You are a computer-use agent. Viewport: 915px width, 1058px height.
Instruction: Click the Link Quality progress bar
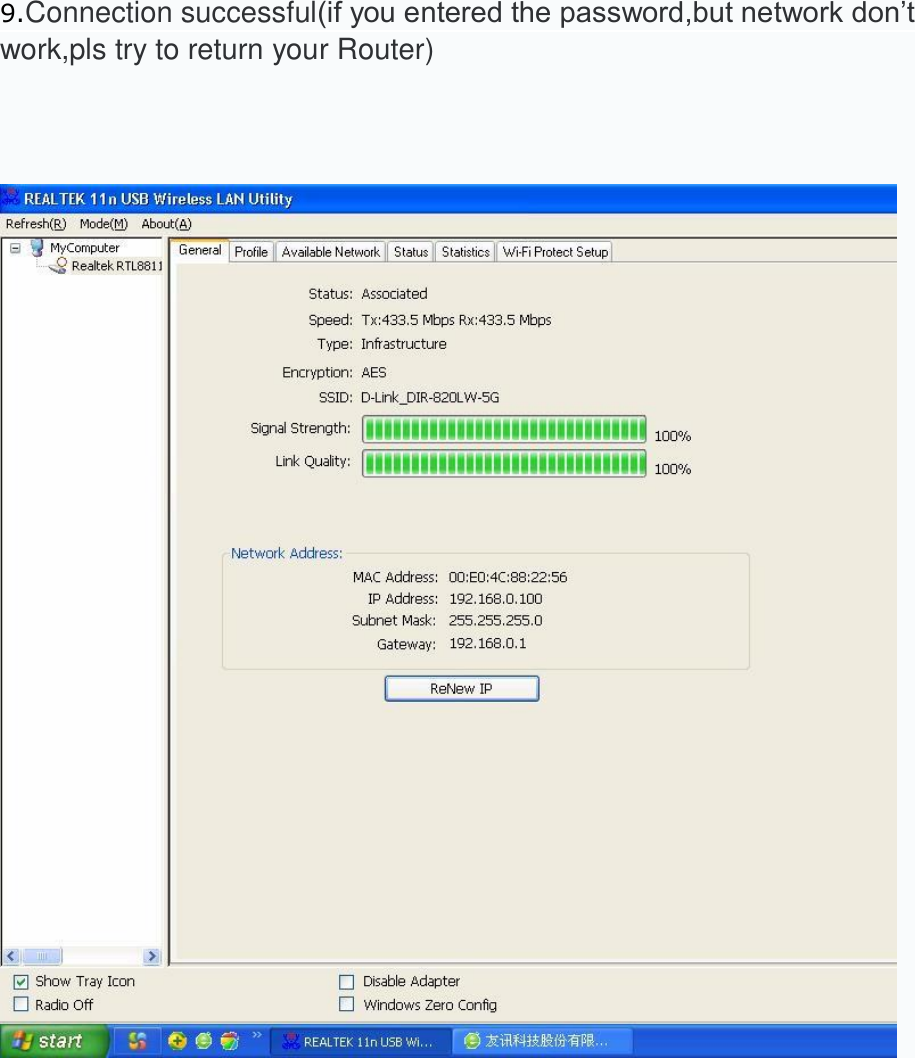(x=504, y=463)
